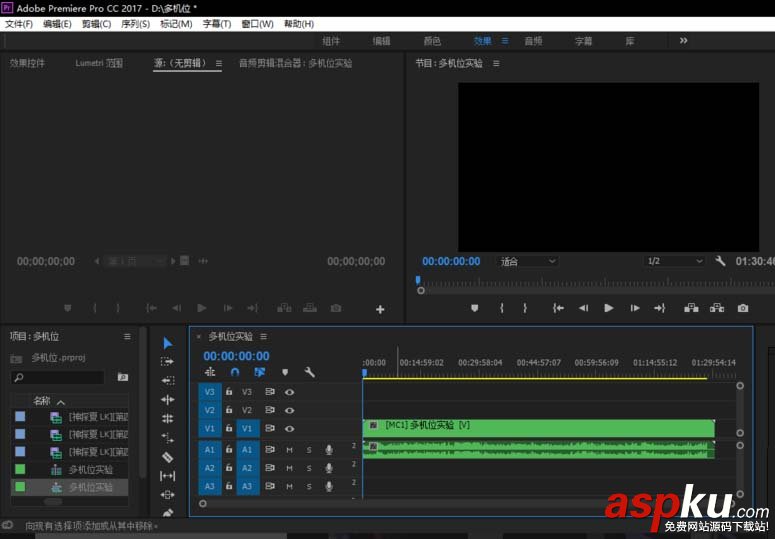Open the 序列(S) menu
This screenshot has width=775, height=539.
click(135, 24)
